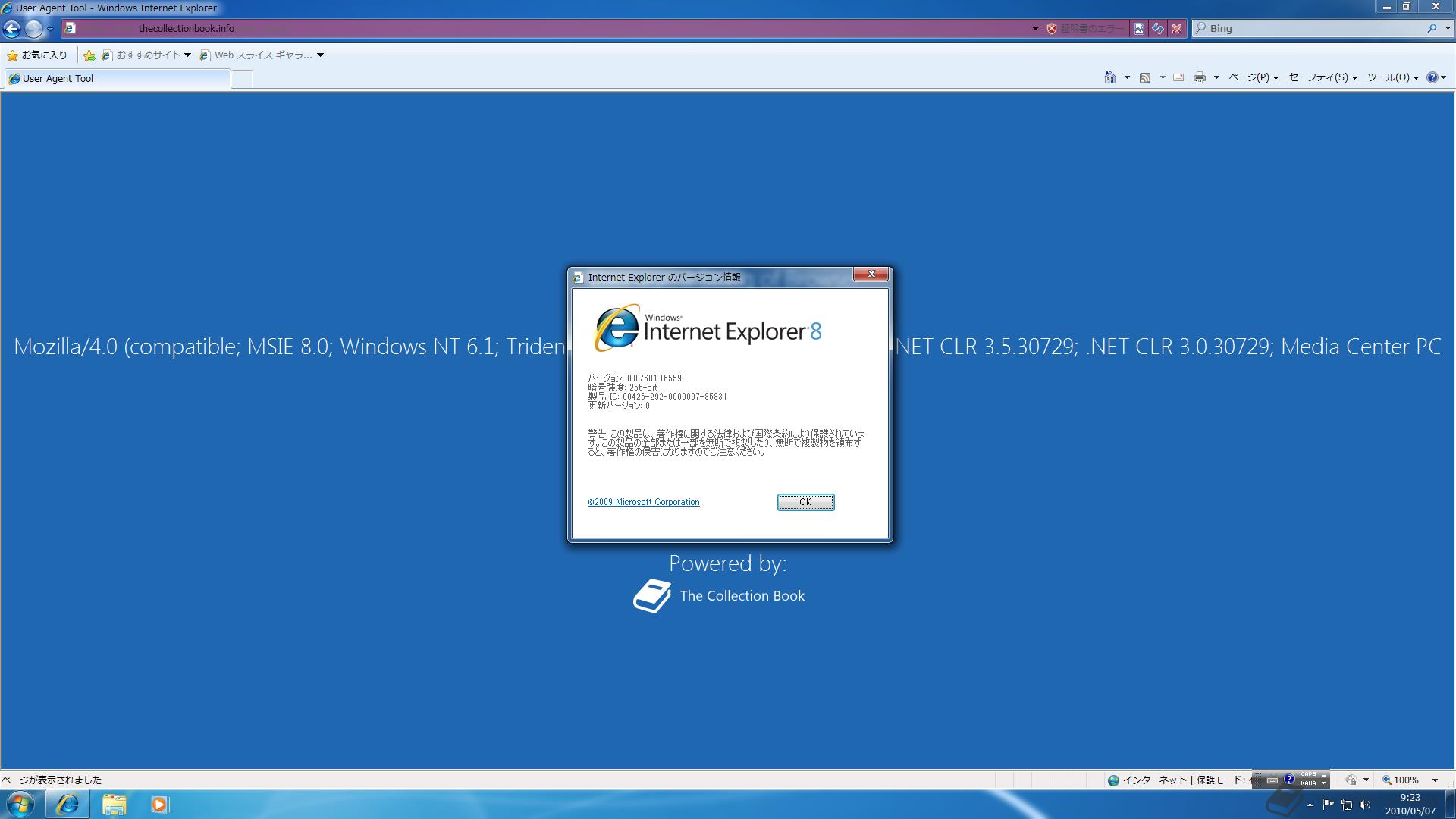Click the 100% zoom level button
The height and width of the screenshot is (819, 1456).
click(1400, 780)
